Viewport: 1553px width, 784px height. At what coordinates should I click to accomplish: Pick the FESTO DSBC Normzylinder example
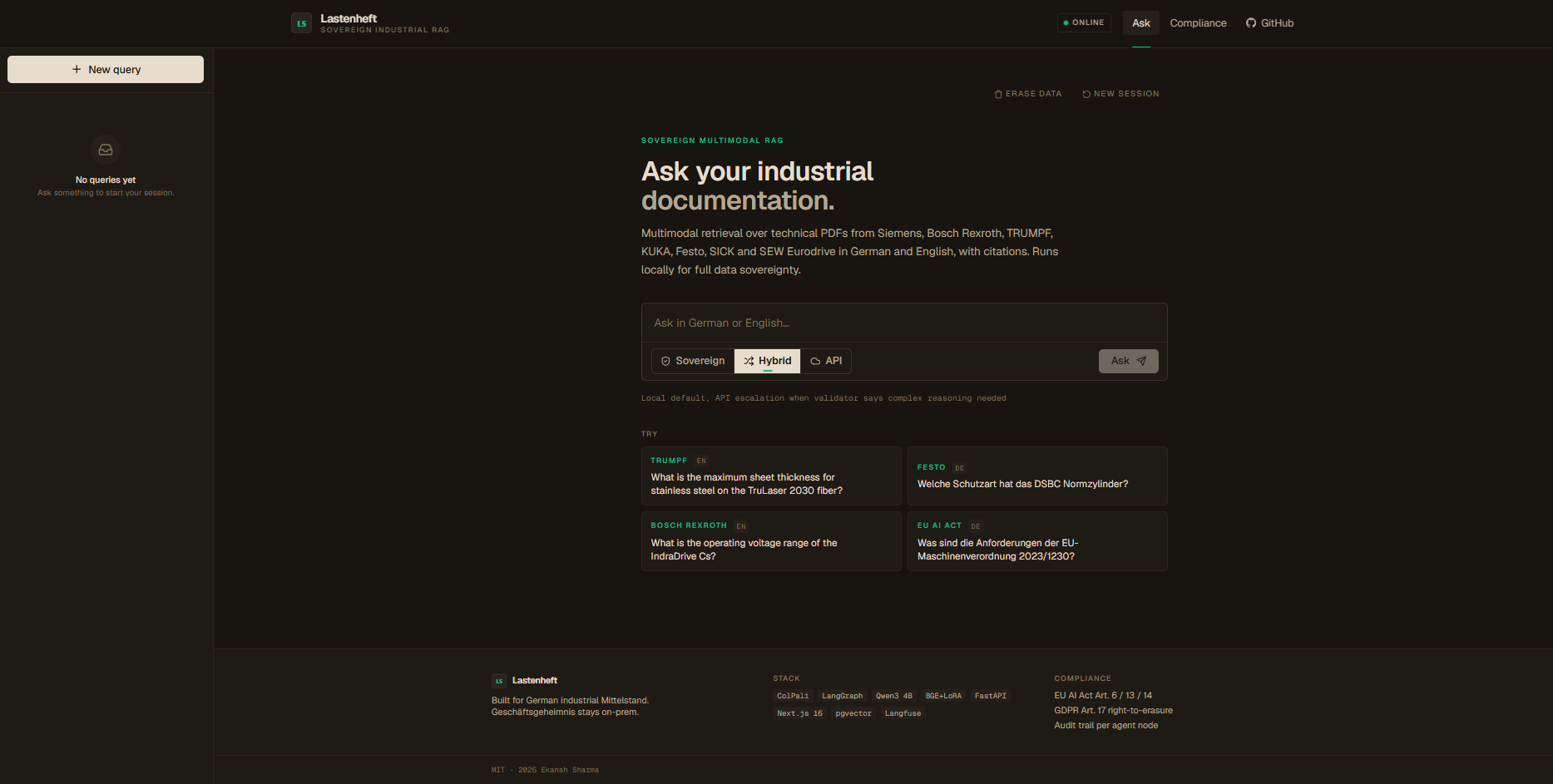pos(1037,476)
